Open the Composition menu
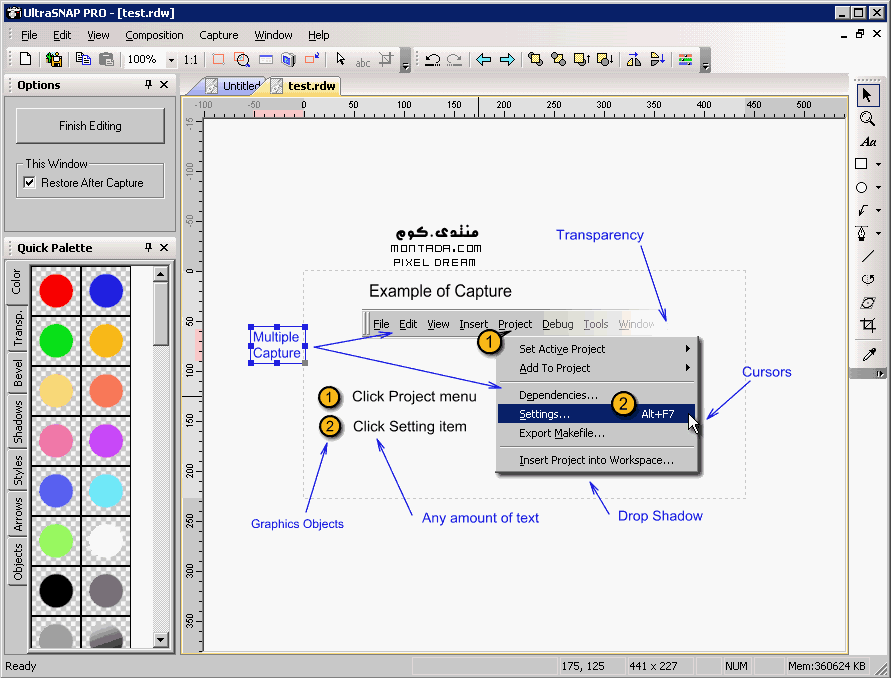 (154, 35)
